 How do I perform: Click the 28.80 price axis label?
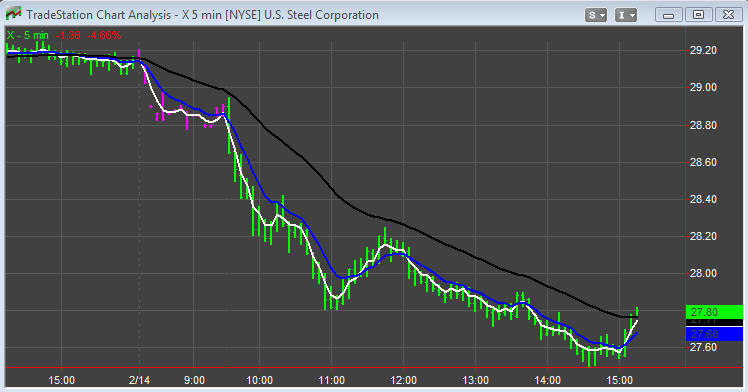click(704, 125)
